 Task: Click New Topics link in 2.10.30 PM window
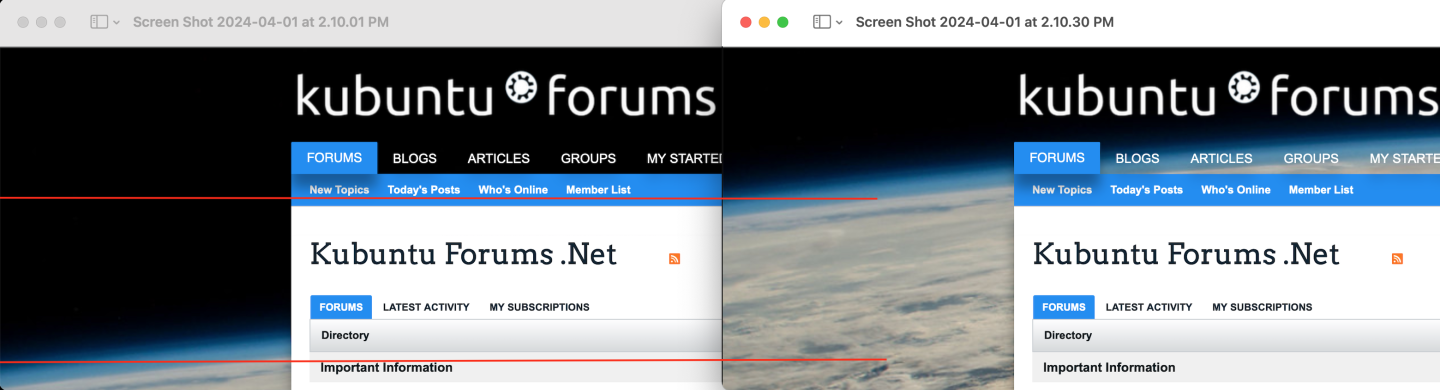[1062, 190]
